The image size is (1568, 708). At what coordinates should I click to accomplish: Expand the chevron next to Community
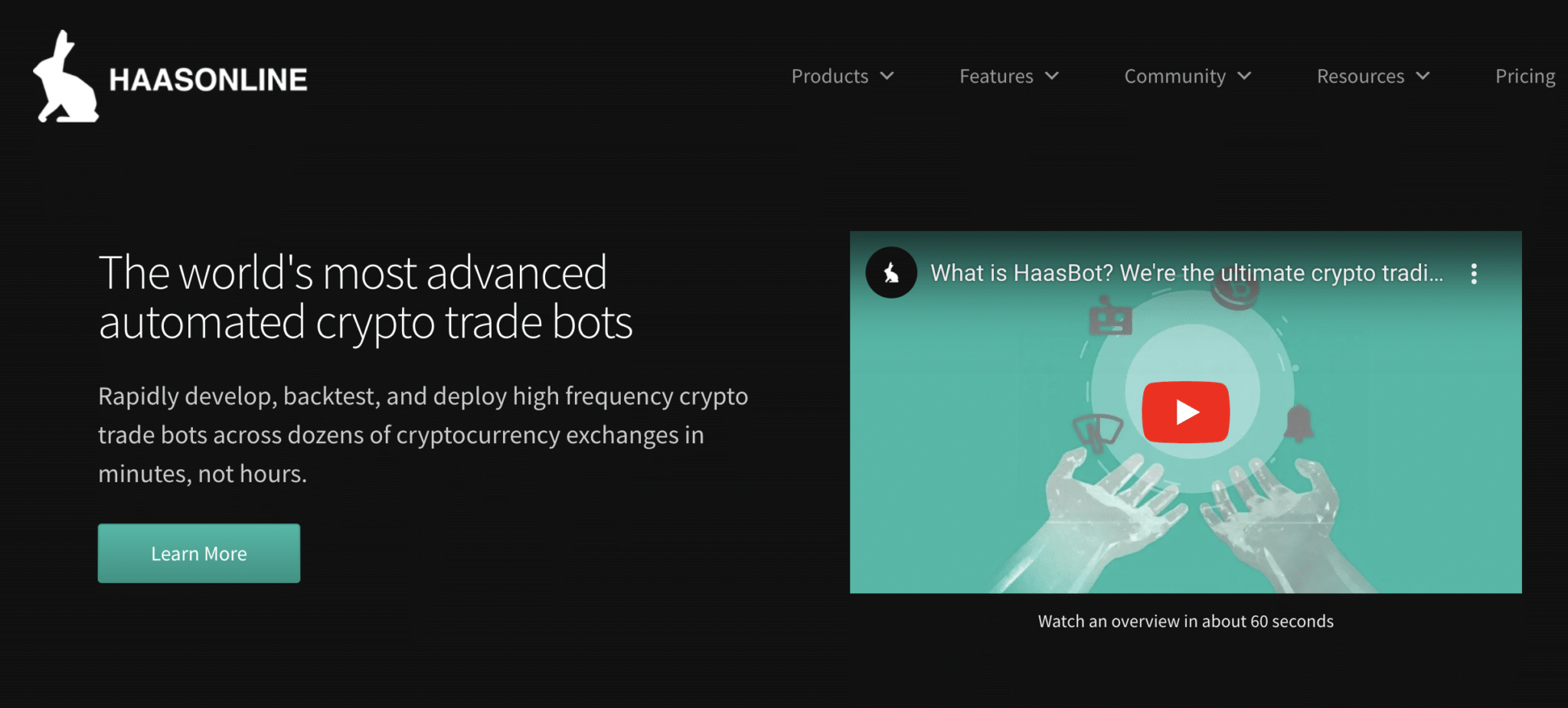[x=1244, y=76]
